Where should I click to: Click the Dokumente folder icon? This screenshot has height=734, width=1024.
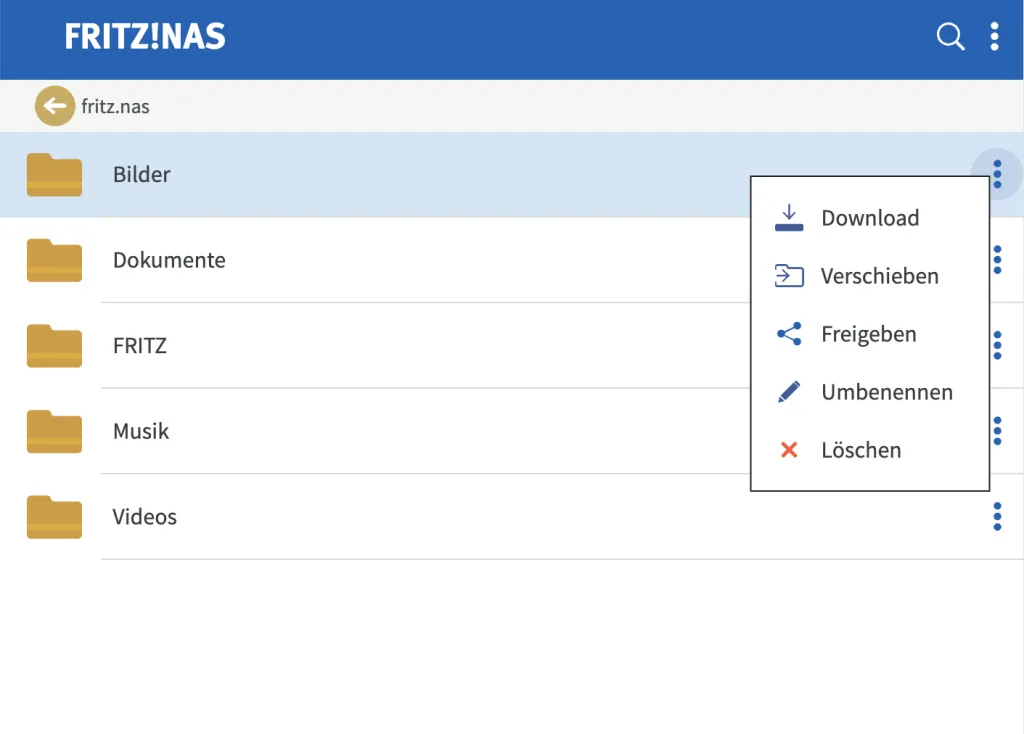coord(54,261)
